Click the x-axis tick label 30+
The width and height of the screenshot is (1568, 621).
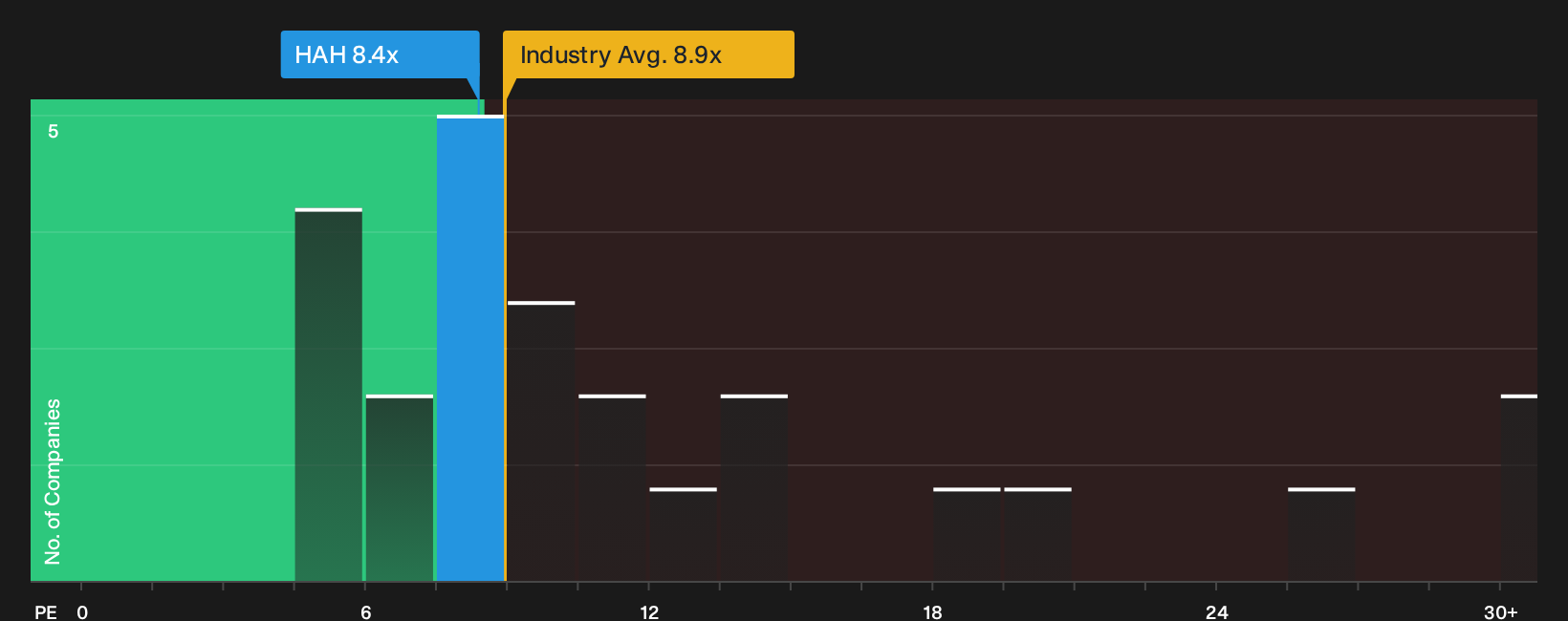pyautogui.click(x=1501, y=612)
